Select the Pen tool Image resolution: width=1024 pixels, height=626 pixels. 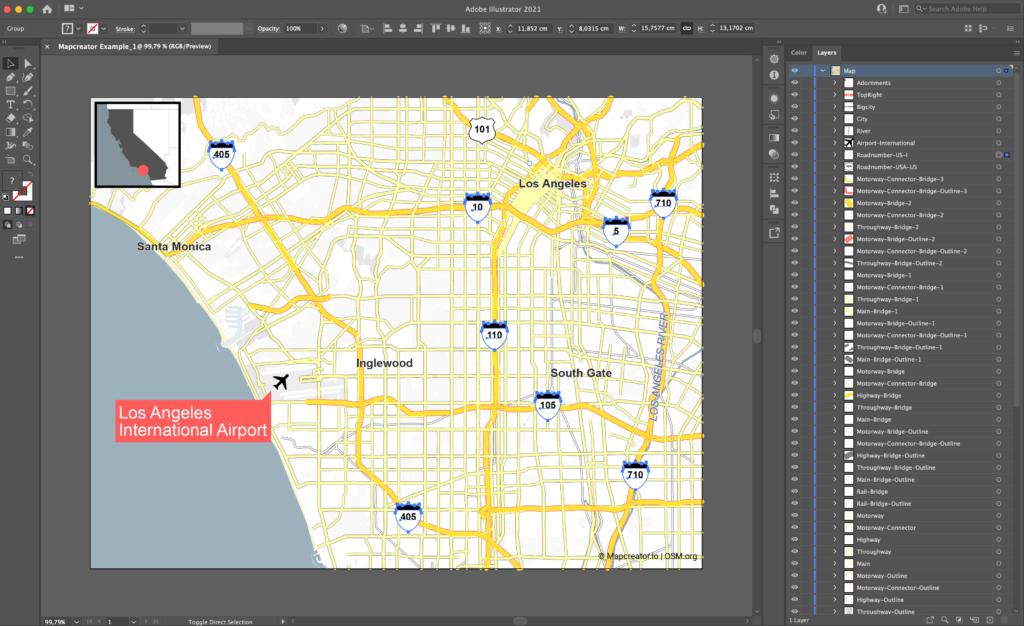[10, 77]
